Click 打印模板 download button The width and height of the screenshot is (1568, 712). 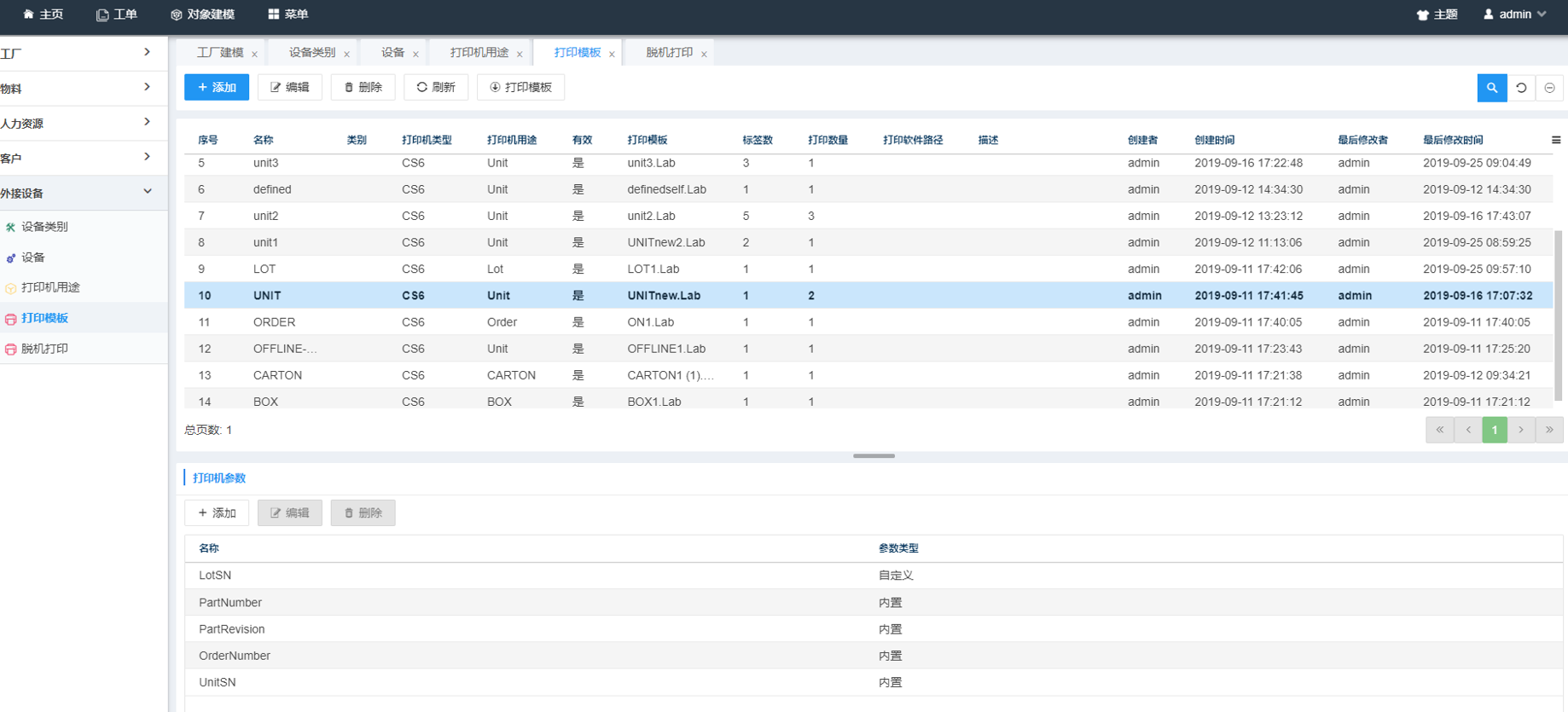point(520,87)
